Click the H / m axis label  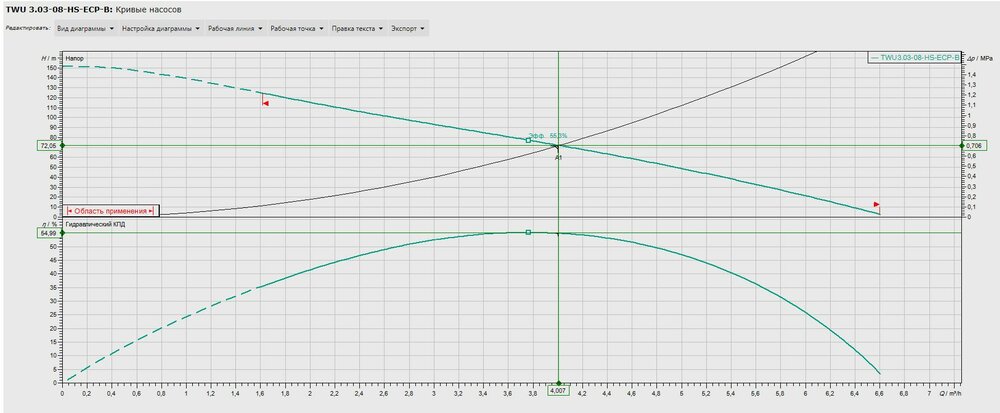point(49,58)
